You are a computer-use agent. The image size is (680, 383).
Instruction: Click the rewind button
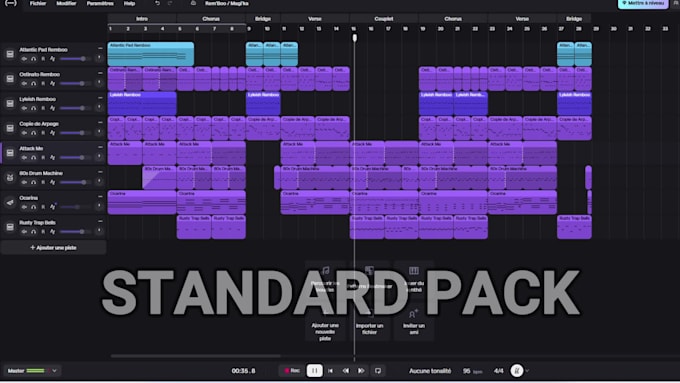click(346, 371)
